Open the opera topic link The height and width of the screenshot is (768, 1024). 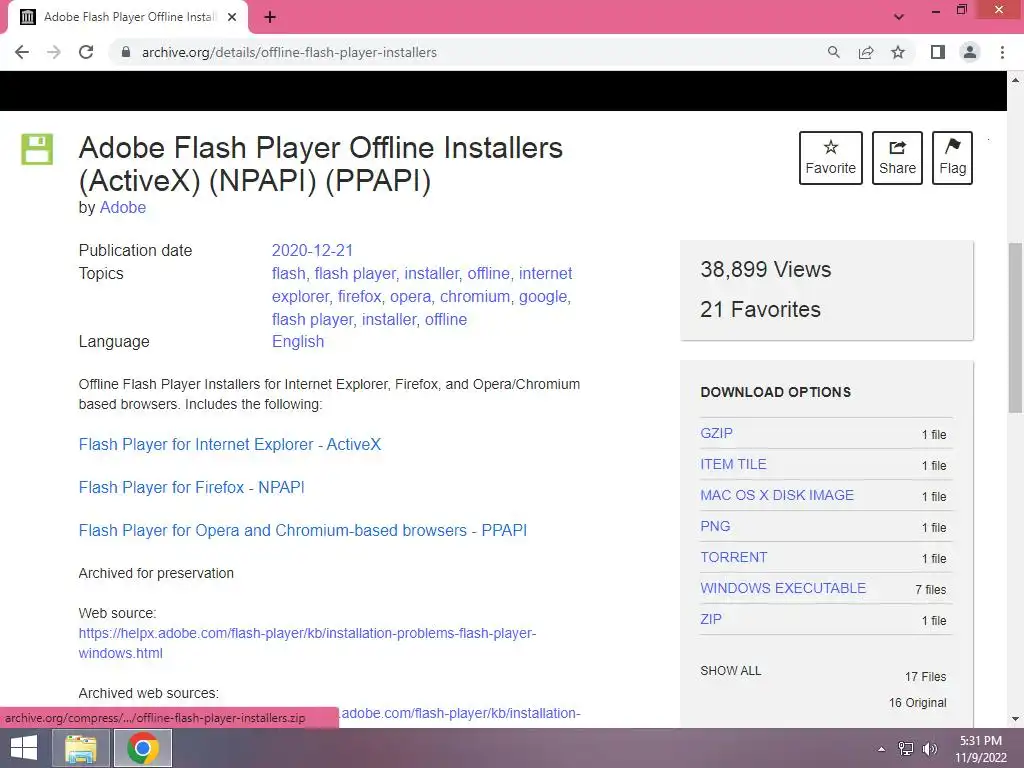pos(410,296)
